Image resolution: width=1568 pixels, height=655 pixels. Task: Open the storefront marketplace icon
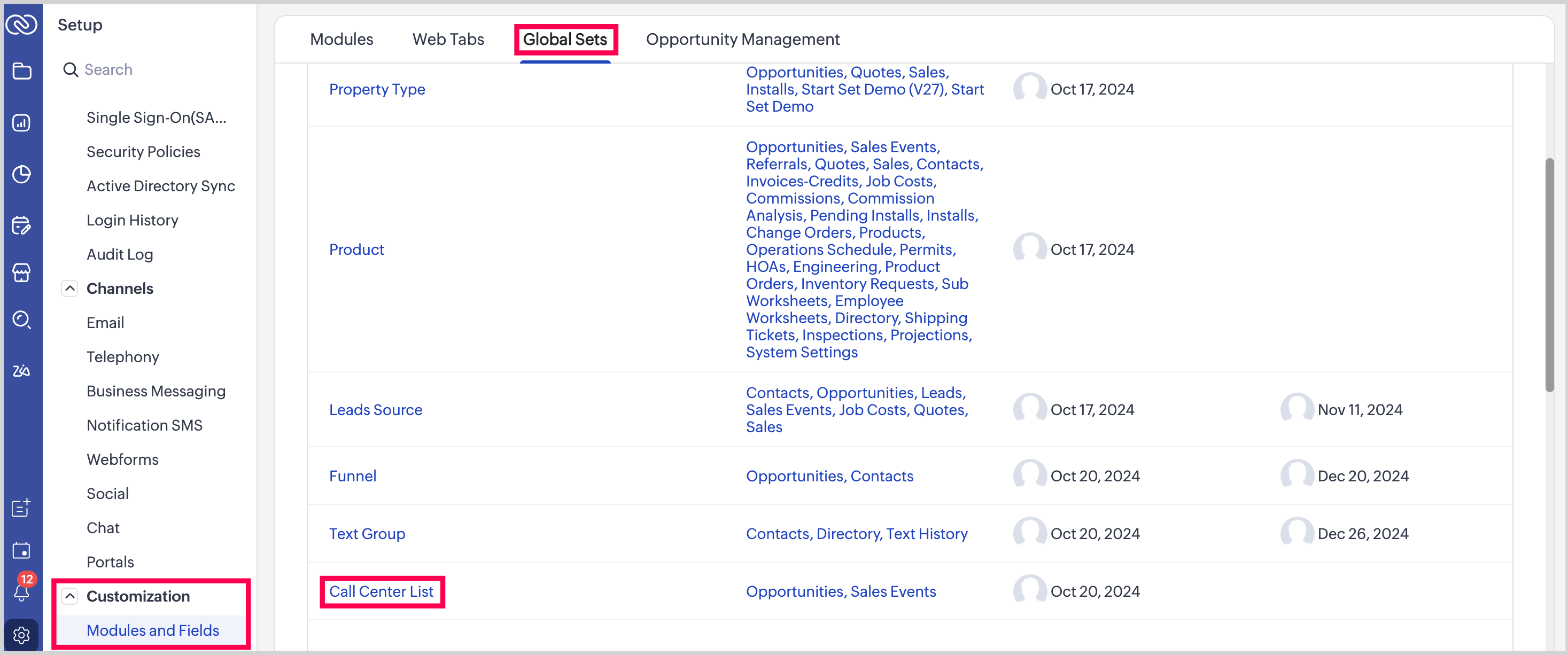22,272
